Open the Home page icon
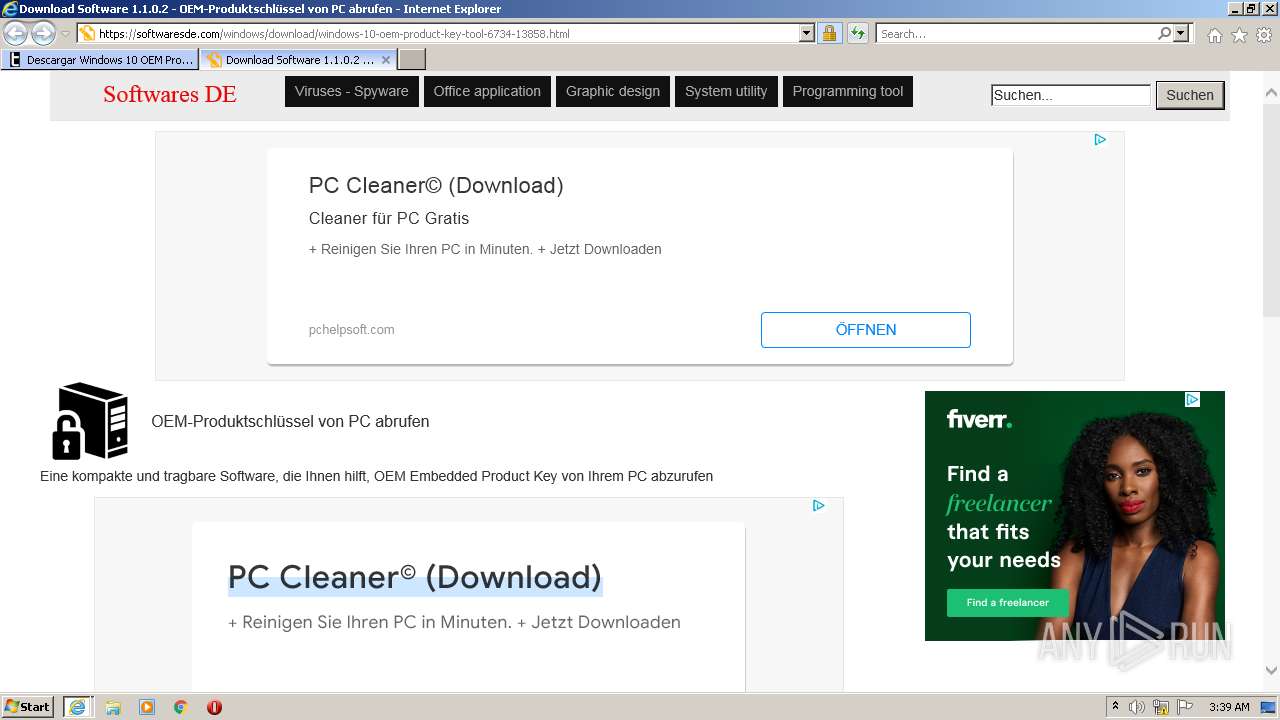Screen dimensions: 1280x720 click(x=1214, y=35)
